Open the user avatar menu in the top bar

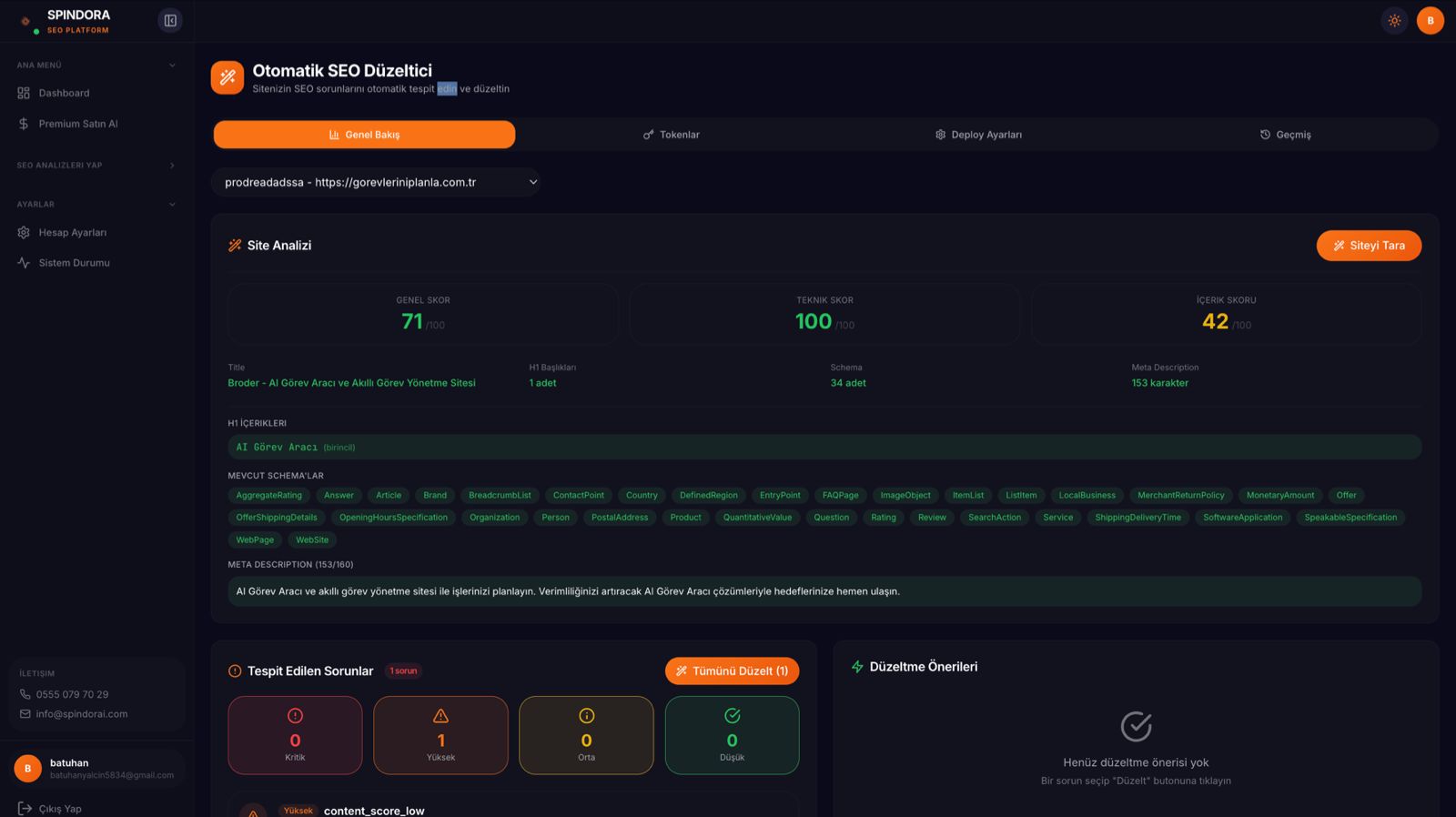pyautogui.click(x=1430, y=21)
